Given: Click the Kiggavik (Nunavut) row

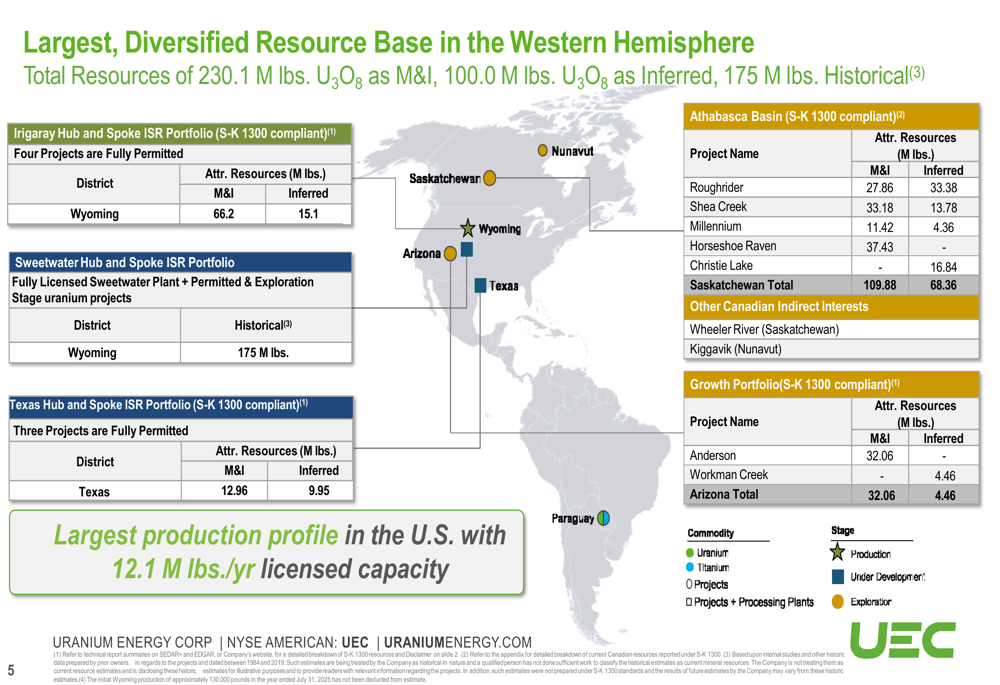Looking at the screenshot, I should tap(832, 349).
